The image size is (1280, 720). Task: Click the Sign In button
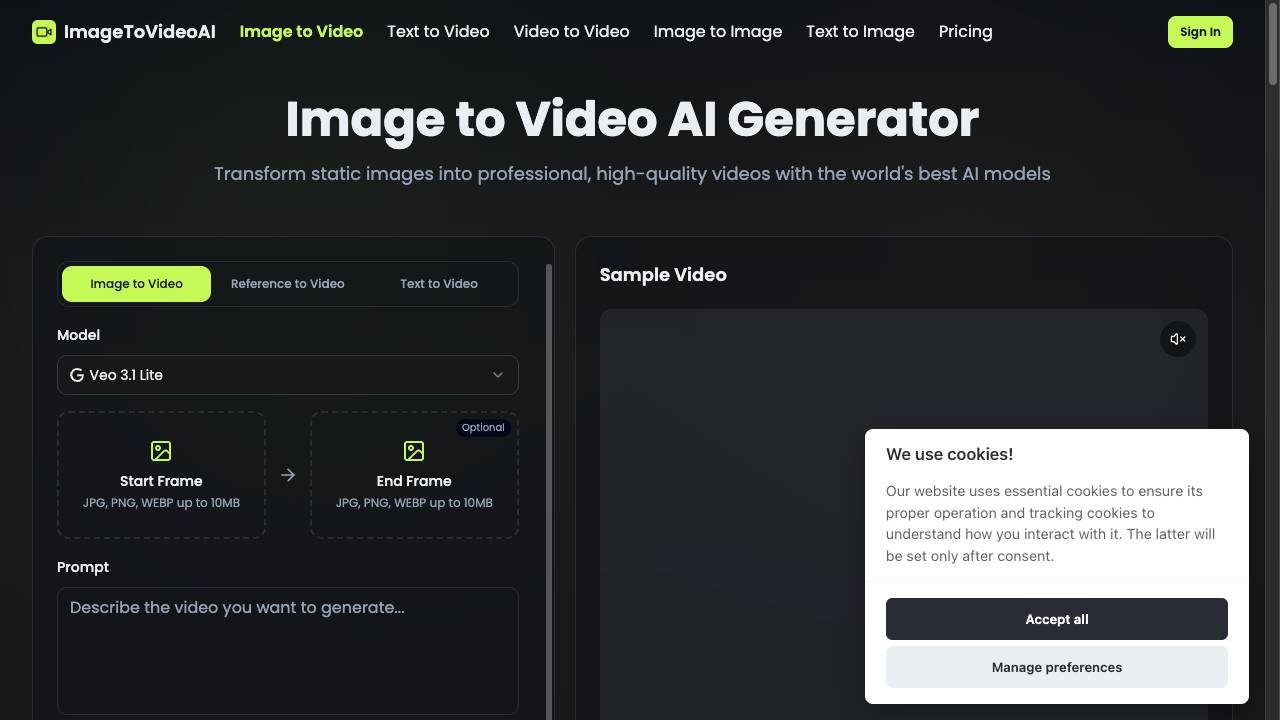pyautogui.click(x=1200, y=32)
